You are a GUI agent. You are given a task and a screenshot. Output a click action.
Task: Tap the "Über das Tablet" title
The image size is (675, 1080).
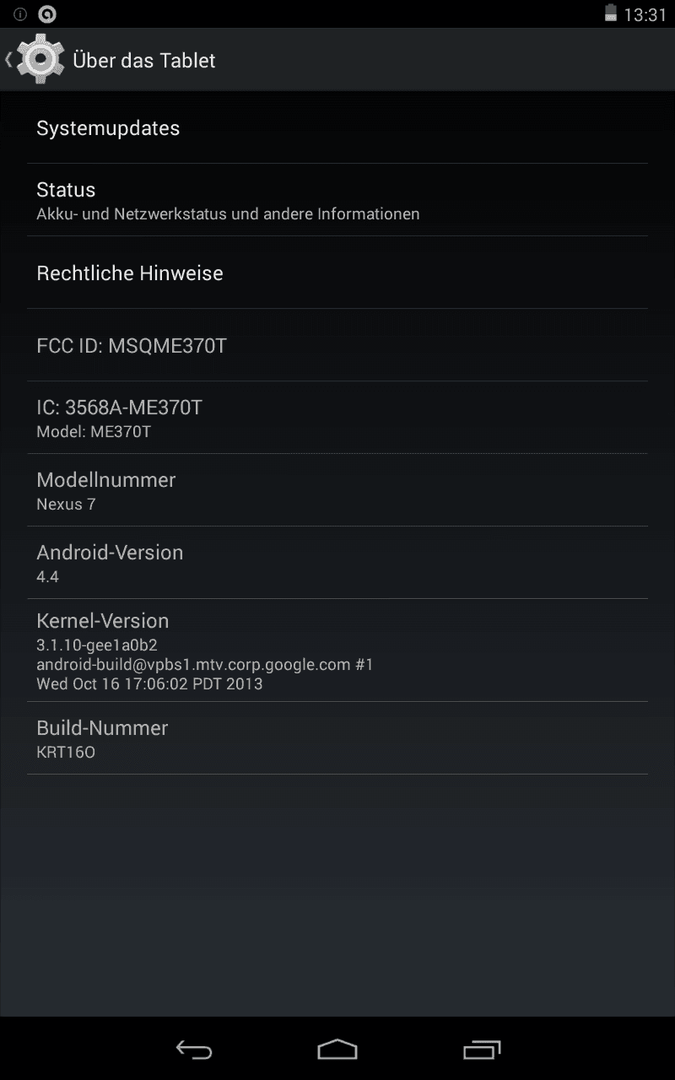tap(144, 61)
